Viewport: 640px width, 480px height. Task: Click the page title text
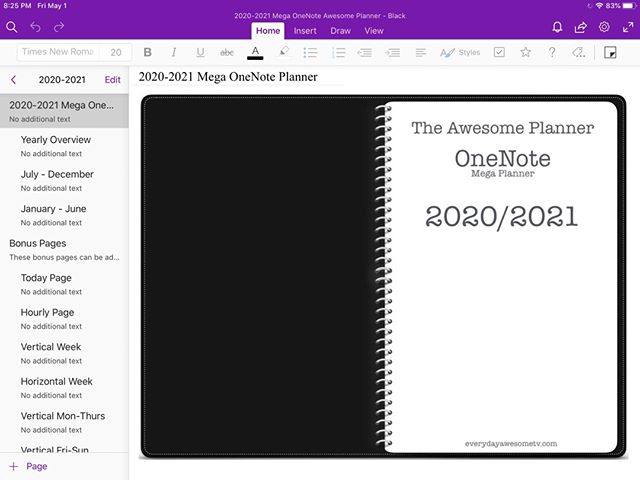click(x=228, y=77)
